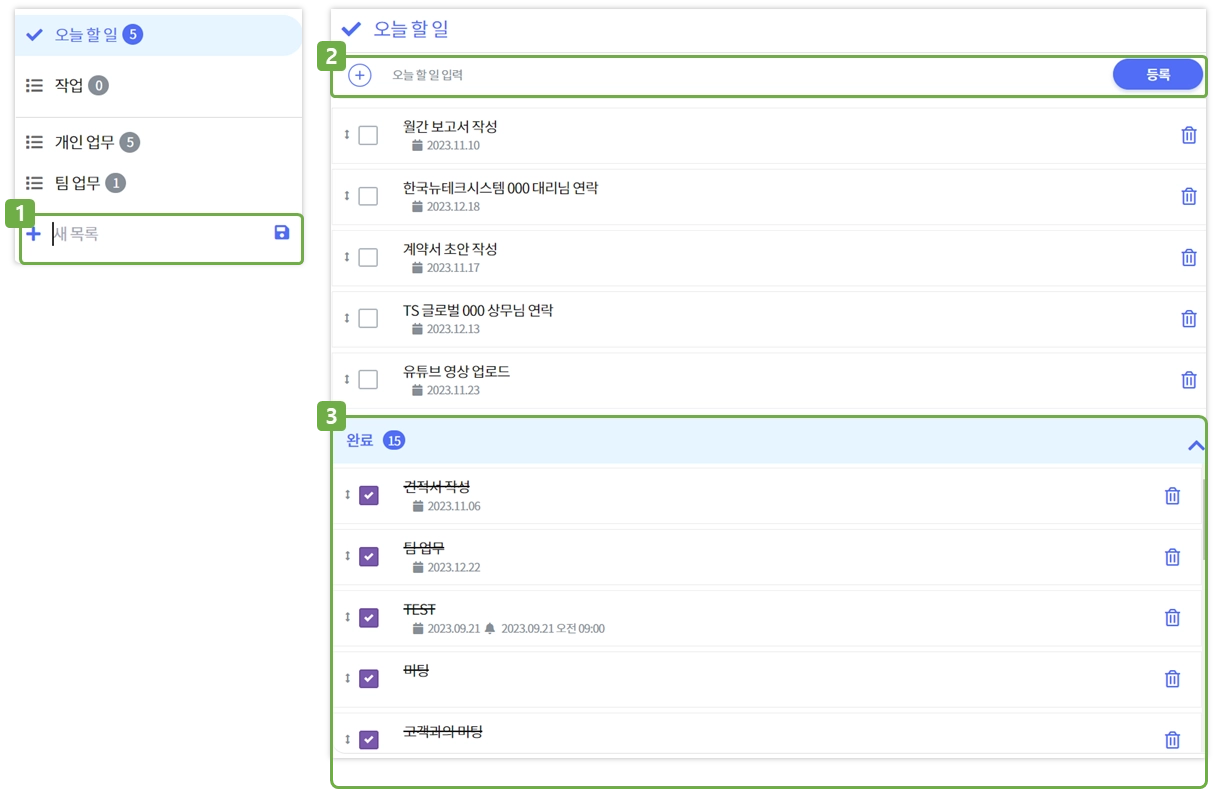Click the 2023.12.22 due date

(454, 567)
